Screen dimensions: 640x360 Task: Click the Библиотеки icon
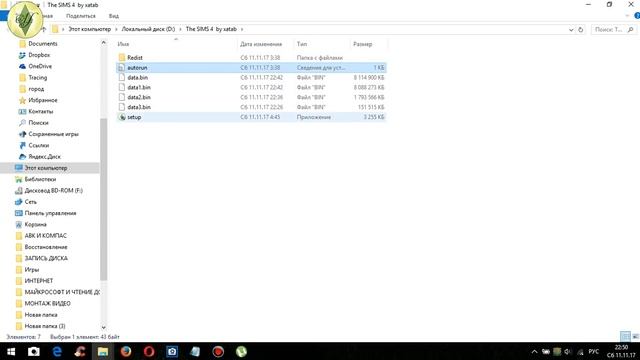(x=19, y=179)
